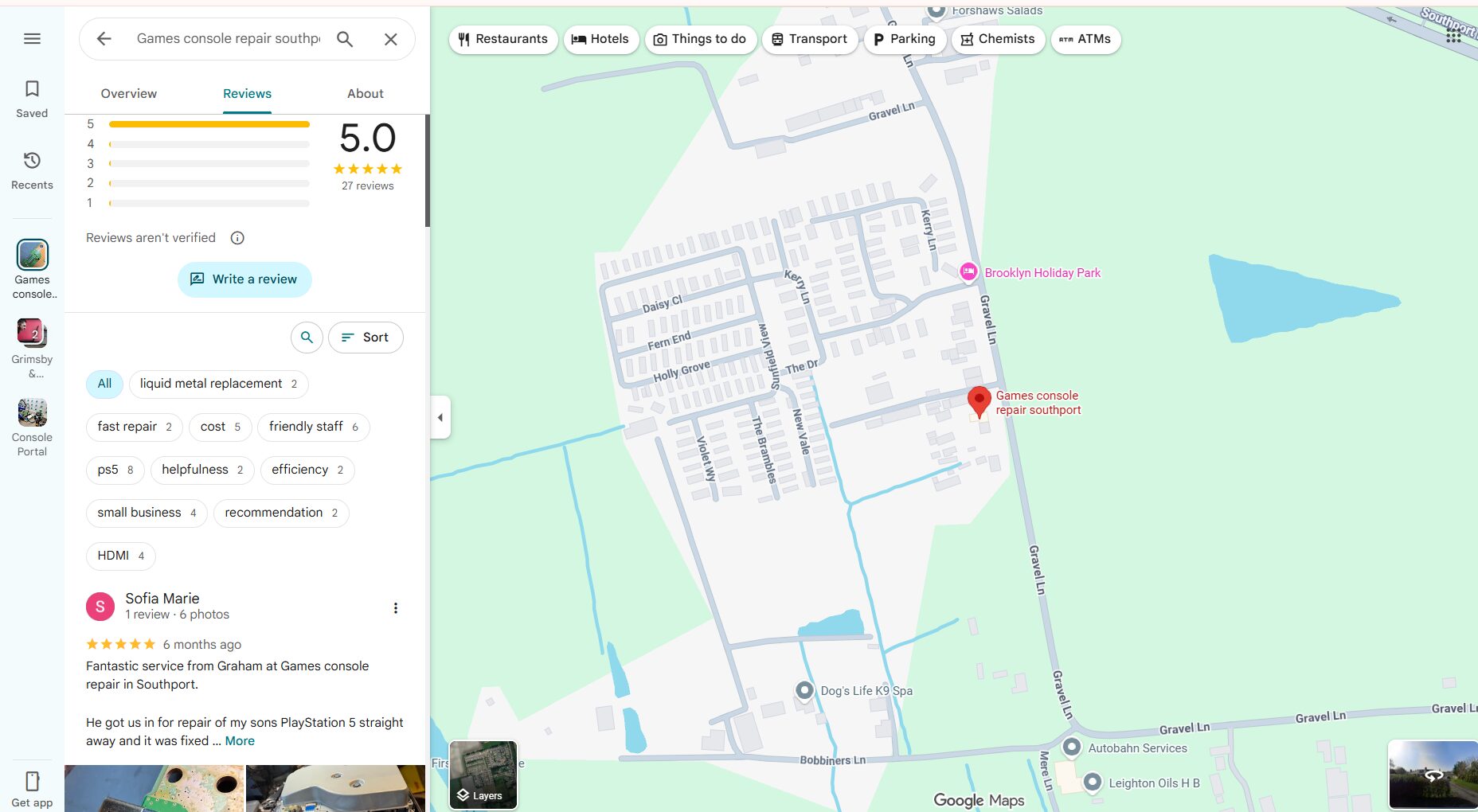Click the Chemists category chip
The width and height of the screenshot is (1478, 812).
(x=998, y=39)
